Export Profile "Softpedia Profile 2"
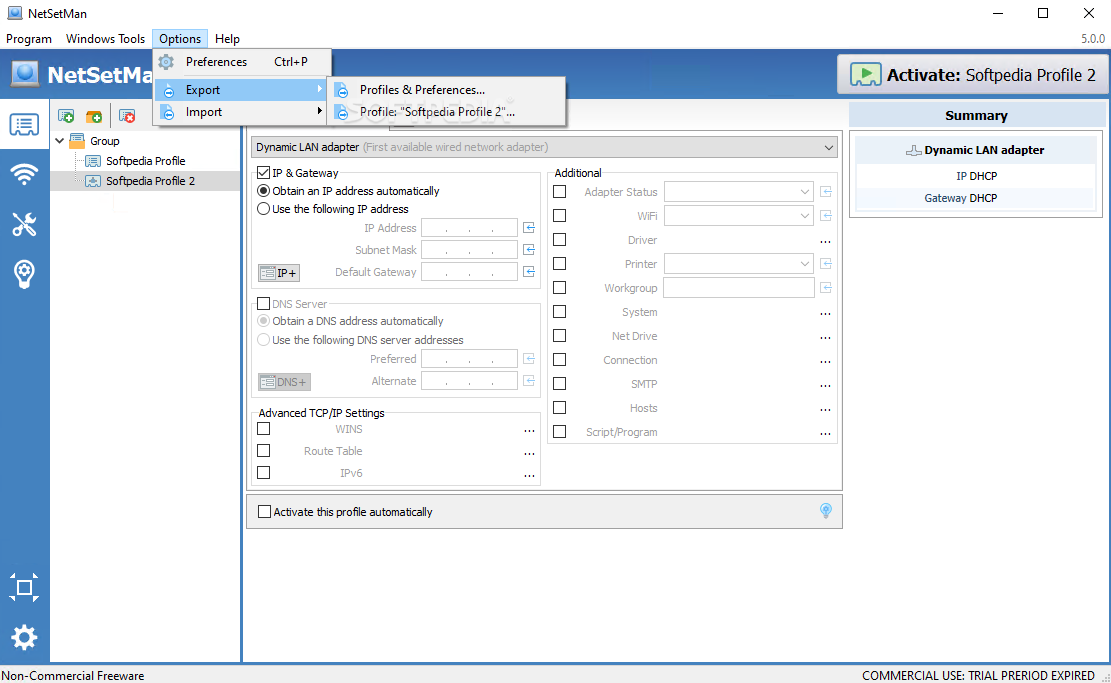The width and height of the screenshot is (1111, 683). click(446, 112)
